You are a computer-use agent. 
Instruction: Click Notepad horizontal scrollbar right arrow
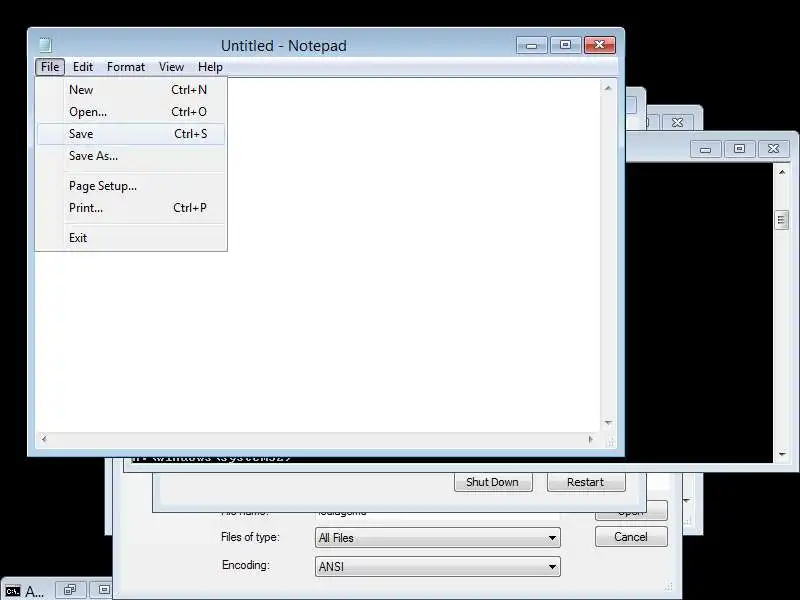coord(590,439)
